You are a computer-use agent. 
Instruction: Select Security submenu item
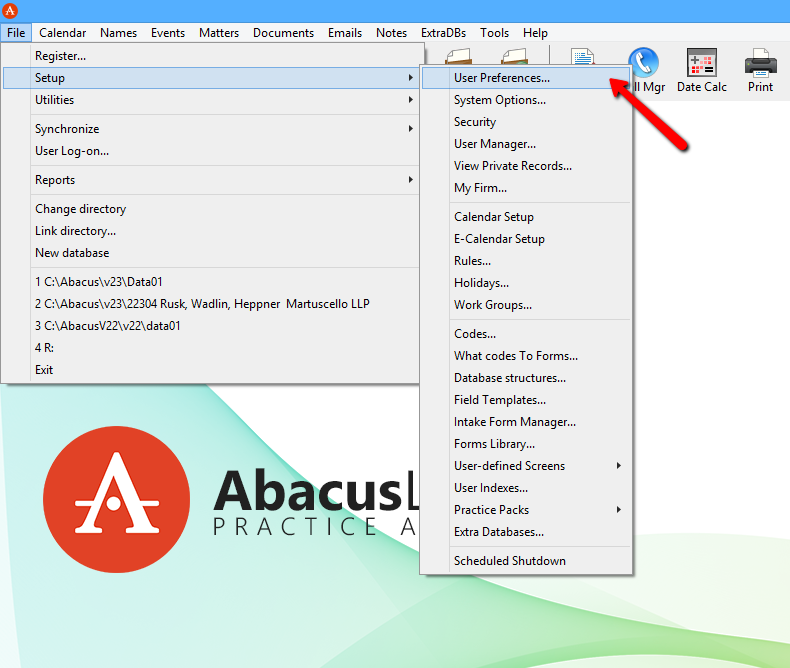pos(526,122)
